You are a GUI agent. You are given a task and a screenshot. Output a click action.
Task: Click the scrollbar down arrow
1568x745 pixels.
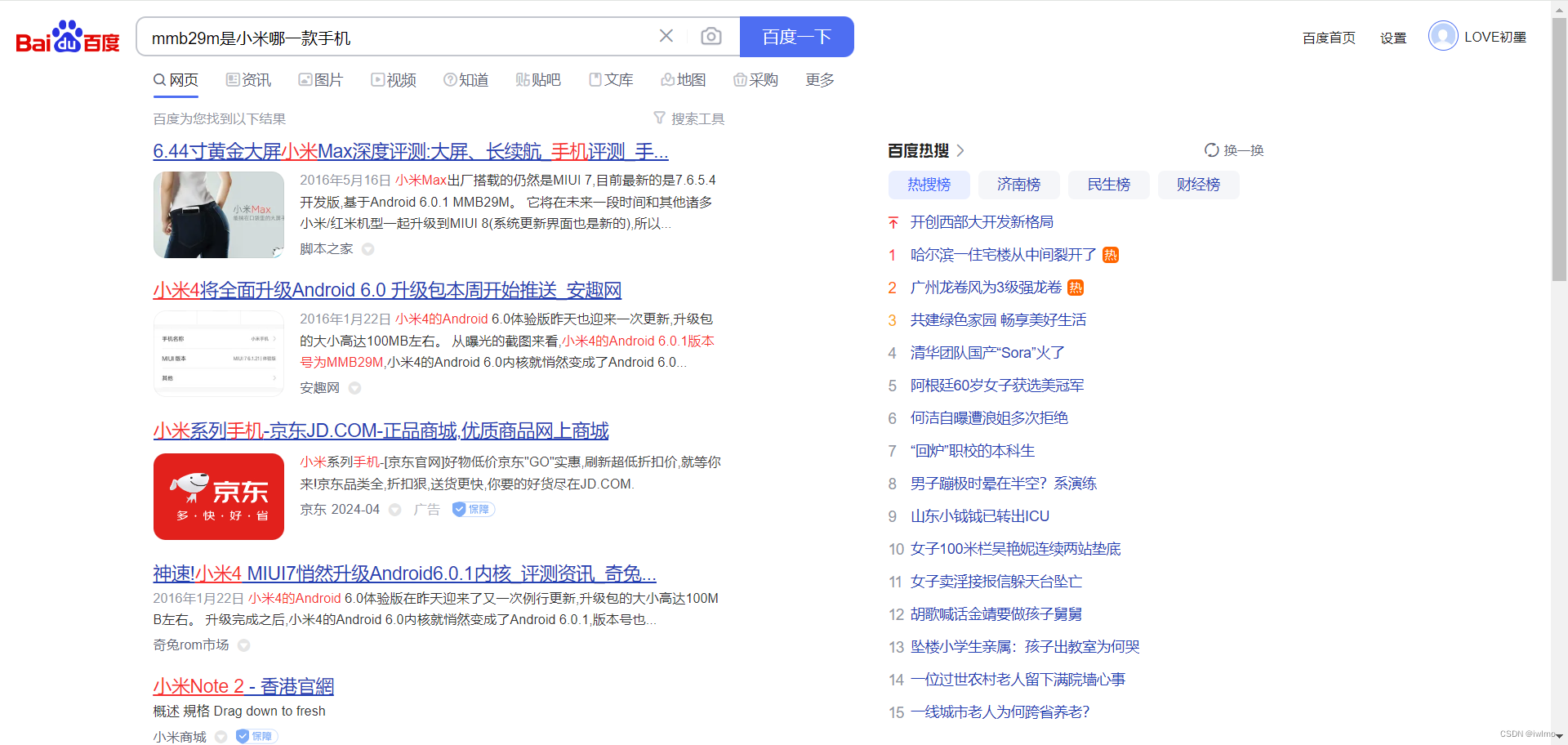1559,738
